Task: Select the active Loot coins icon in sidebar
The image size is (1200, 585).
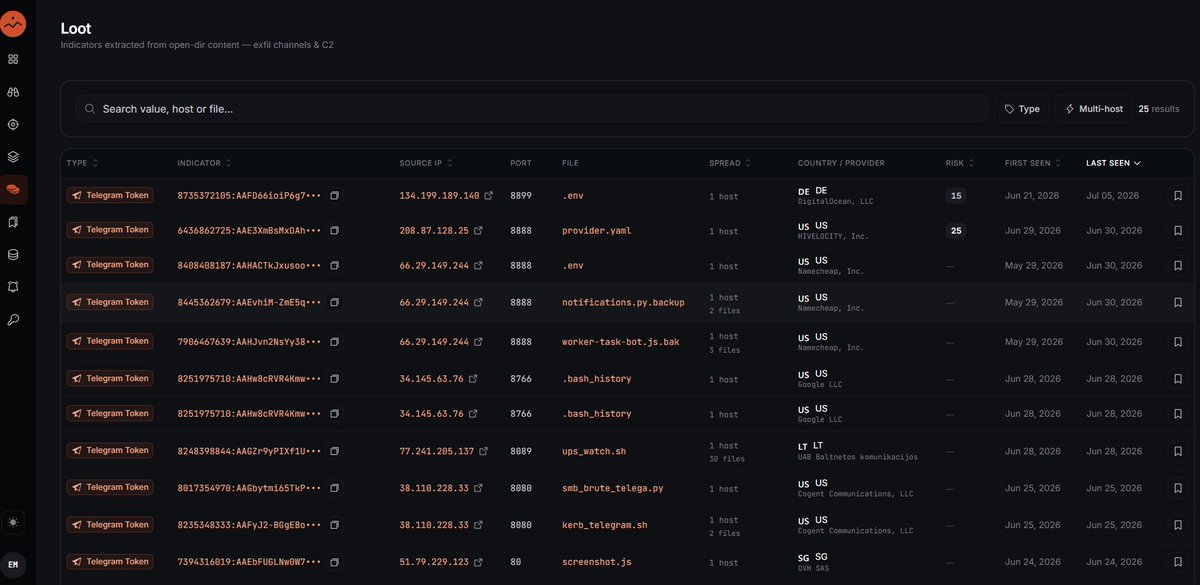Action: coord(13,189)
